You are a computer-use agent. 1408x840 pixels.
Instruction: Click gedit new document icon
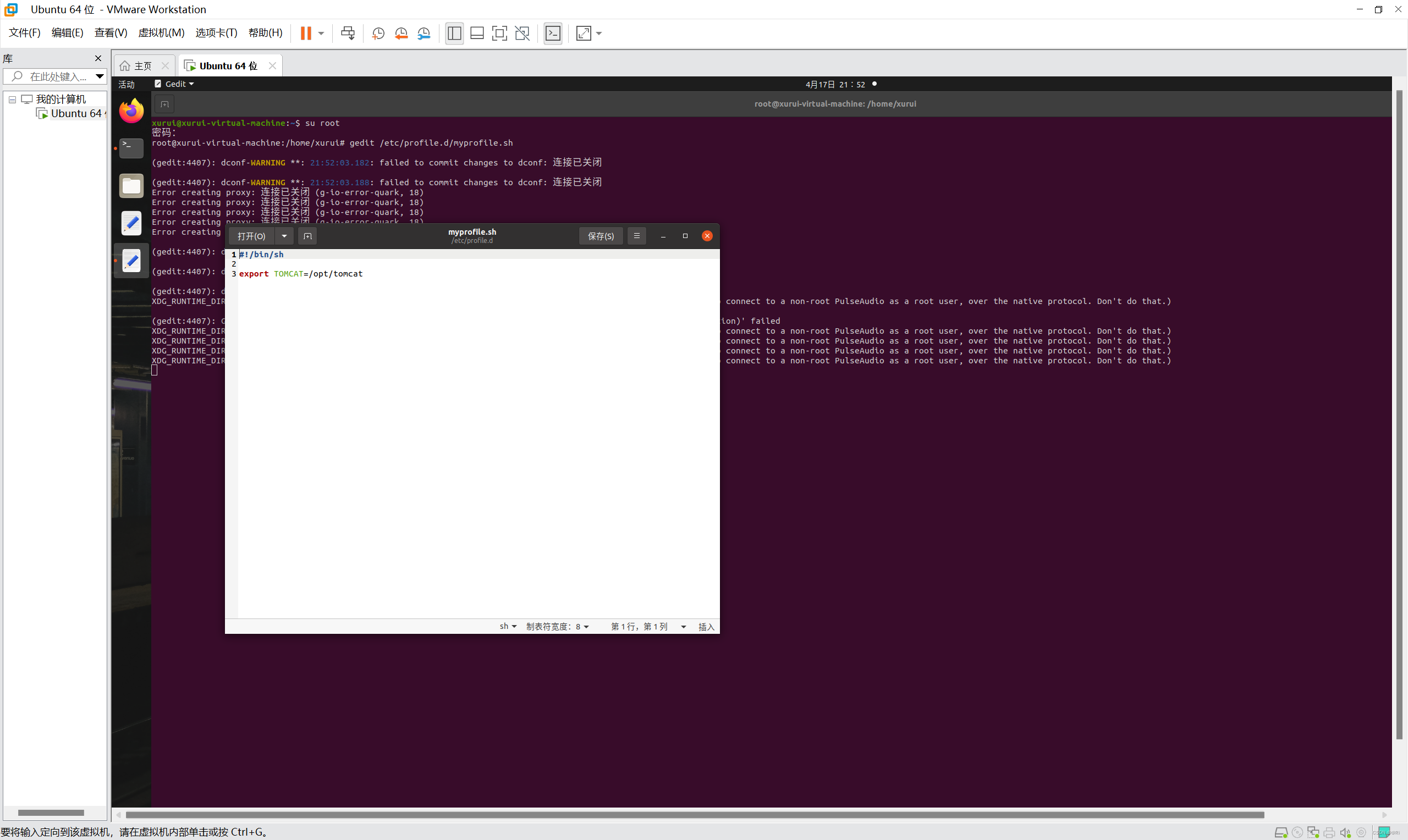pyautogui.click(x=307, y=236)
